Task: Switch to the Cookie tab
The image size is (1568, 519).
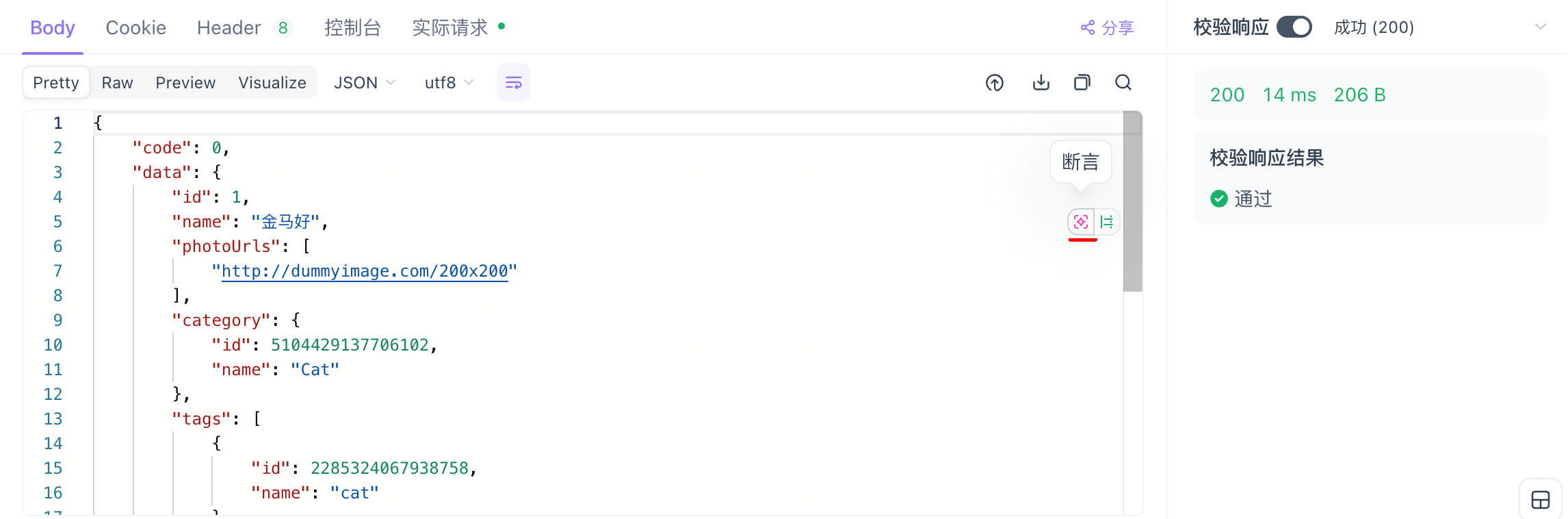Action: click(135, 27)
